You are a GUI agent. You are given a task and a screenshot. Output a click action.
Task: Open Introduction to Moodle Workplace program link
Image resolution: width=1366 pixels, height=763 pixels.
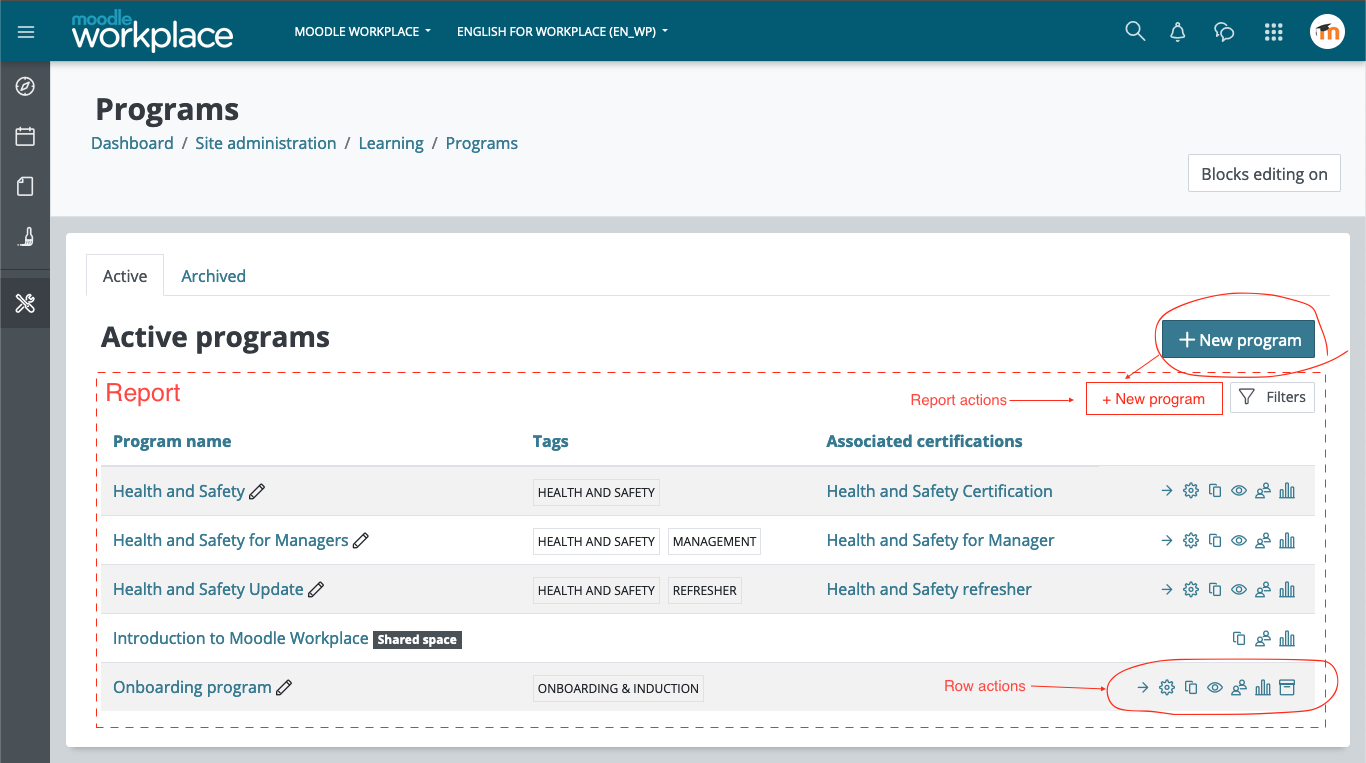click(240, 638)
